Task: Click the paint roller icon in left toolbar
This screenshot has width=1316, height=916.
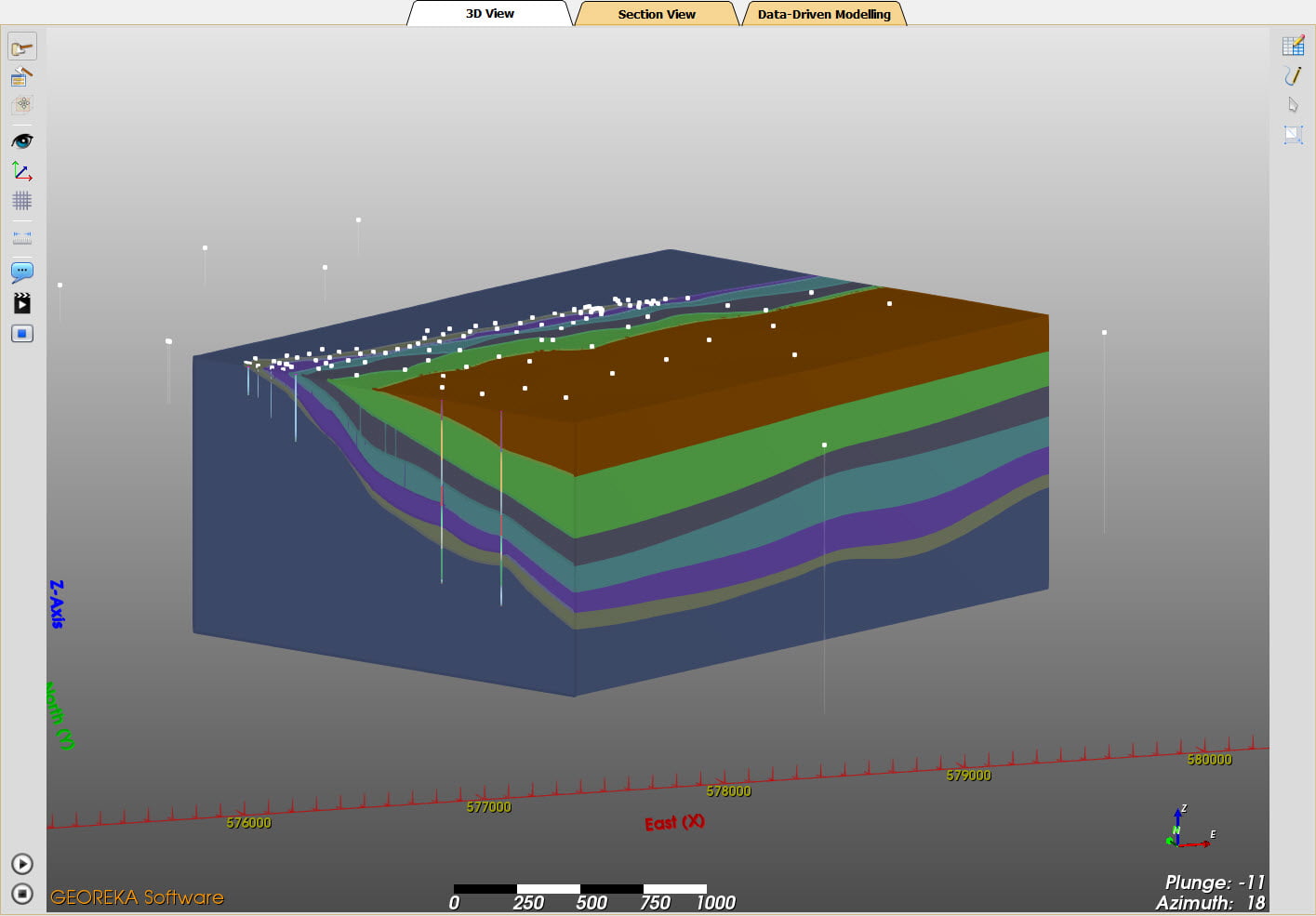Action: [x=21, y=46]
